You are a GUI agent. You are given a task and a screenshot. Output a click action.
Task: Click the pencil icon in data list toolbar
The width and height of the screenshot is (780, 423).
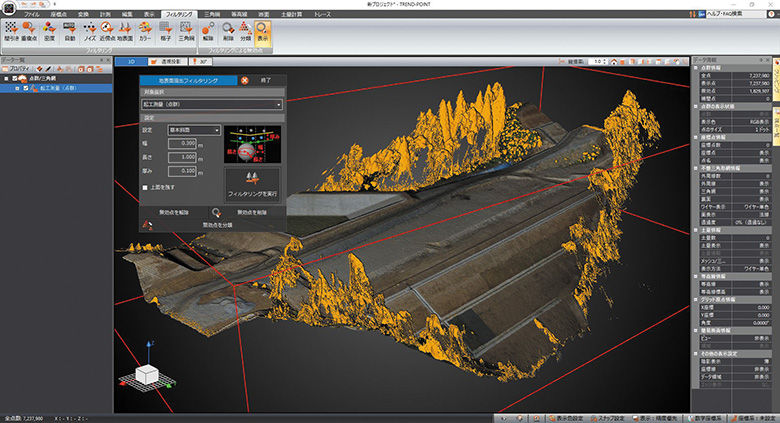pos(49,69)
